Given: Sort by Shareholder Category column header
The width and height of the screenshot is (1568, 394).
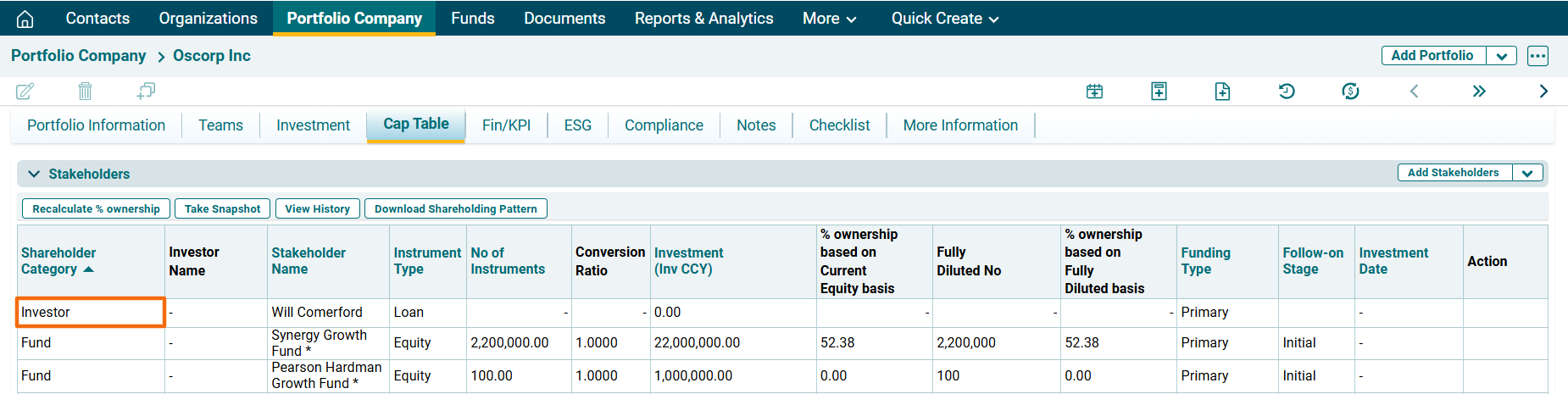Looking at the screenshot, I should [x=58, y=261].
